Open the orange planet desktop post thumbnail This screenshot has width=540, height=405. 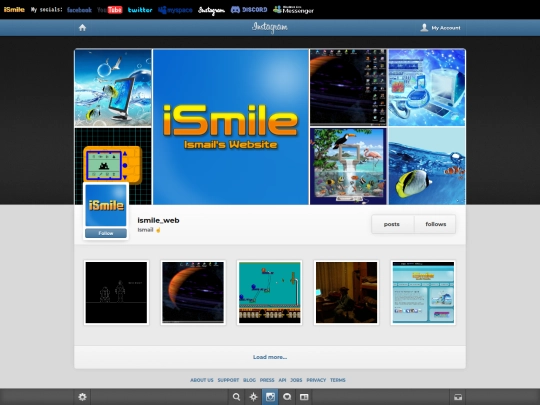pyautogui.click(x=193, y=292)
